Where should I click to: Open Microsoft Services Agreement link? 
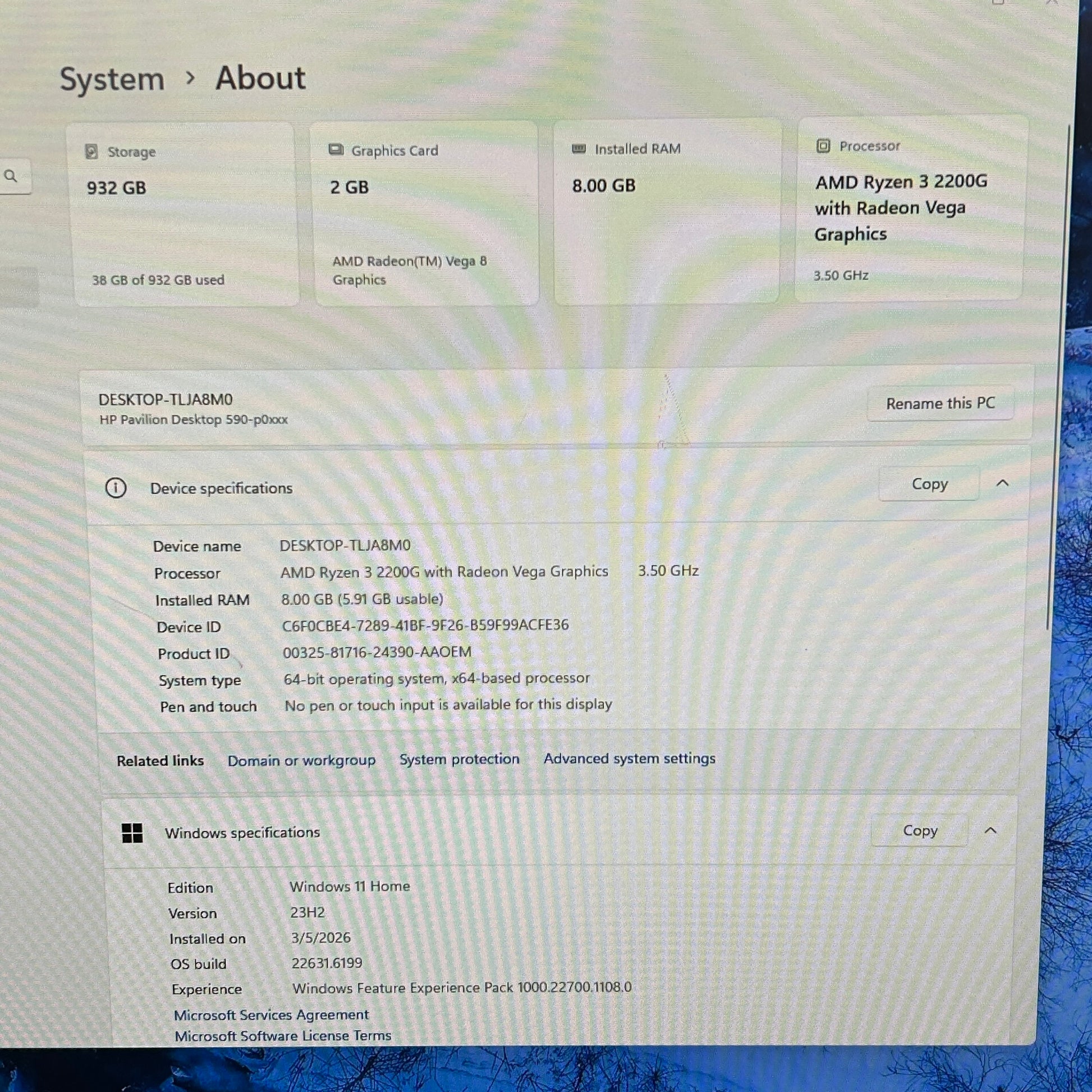(x=271, y=1015)
